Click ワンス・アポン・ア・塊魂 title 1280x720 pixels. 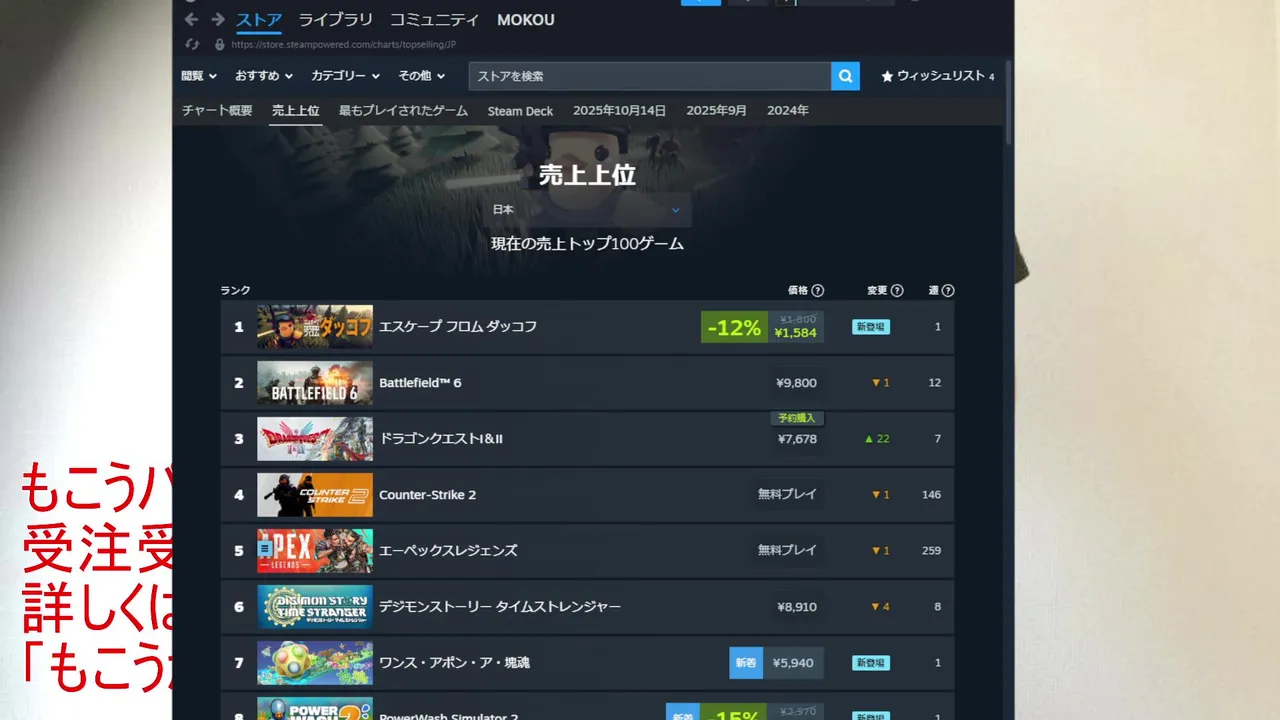[454, 663]
